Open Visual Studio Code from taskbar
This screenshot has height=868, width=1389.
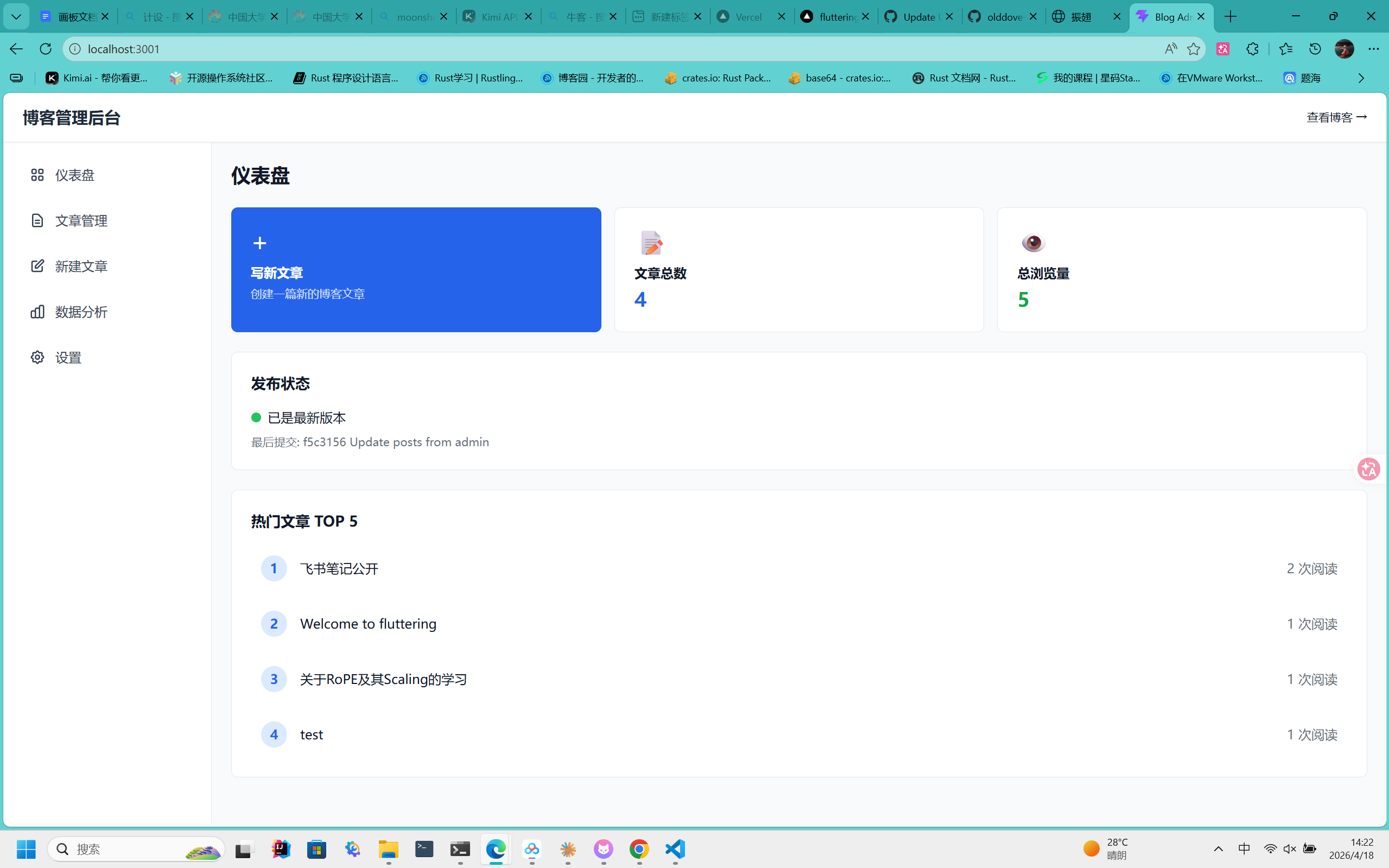click(x=675, y=848)
